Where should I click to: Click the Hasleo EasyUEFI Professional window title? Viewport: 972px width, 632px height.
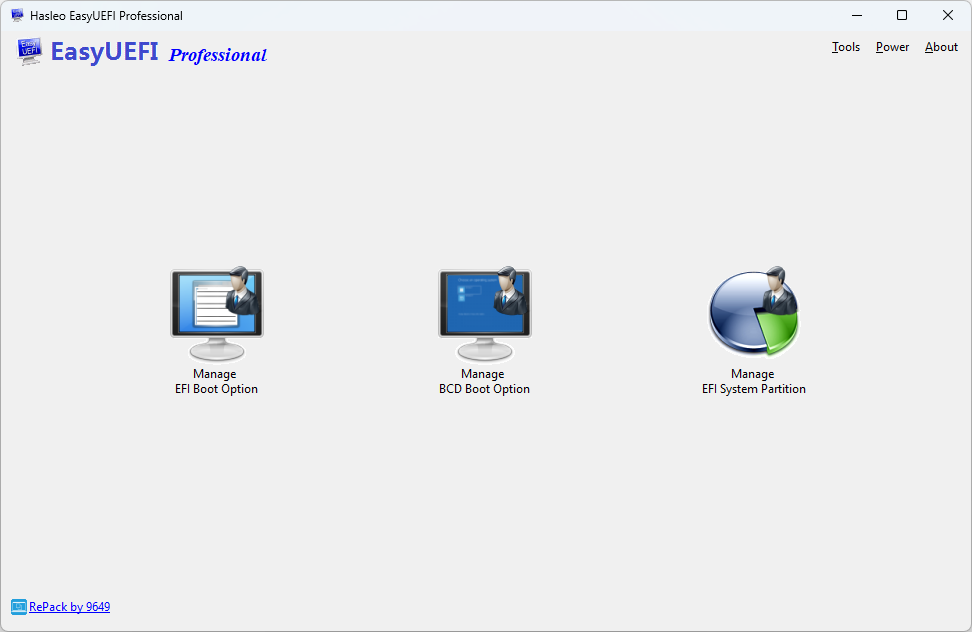(x=106, y=15)
